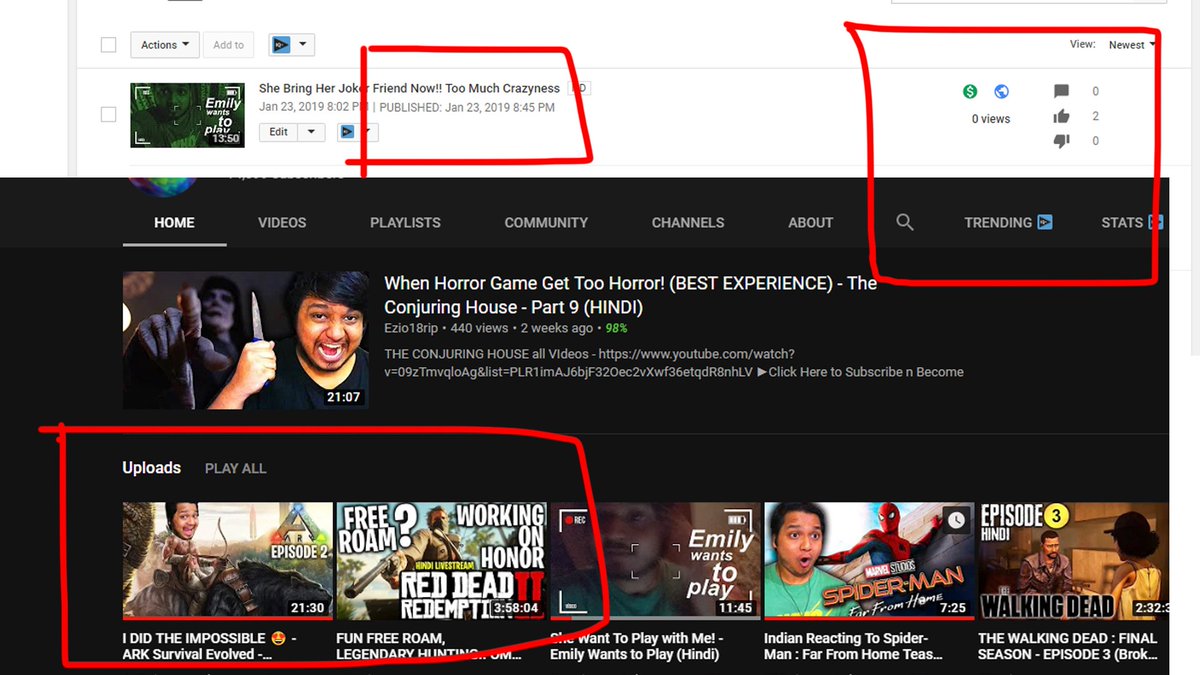1200x675 pixels.
Task: Click PLAY ALL next to Uploads
Action: [x=235, y=468]
